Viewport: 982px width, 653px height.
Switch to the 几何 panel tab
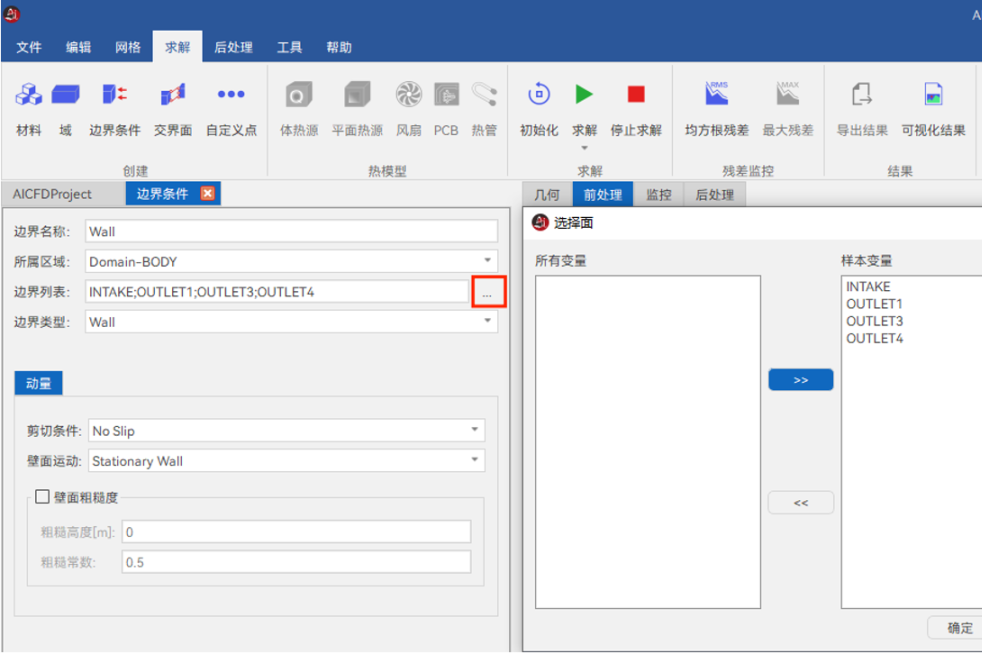[x=547, y=195]
